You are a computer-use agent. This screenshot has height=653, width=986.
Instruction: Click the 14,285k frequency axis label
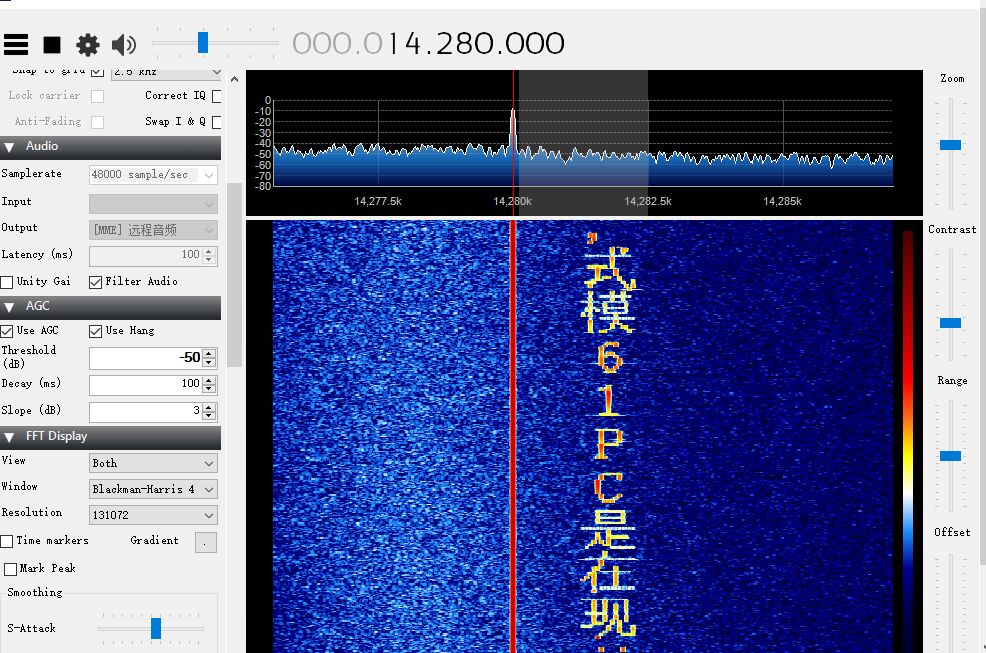point(782,201)
